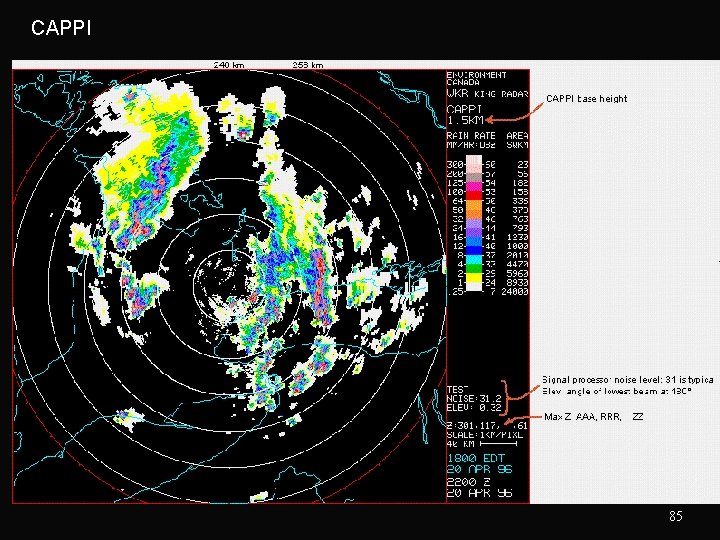Click the "253 km" range label
This screenshot has height=540, width=720.
[308, 65]
